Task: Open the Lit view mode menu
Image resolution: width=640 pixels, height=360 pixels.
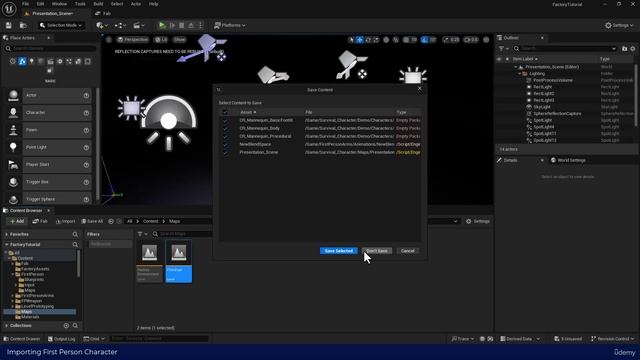Action: 161,40
